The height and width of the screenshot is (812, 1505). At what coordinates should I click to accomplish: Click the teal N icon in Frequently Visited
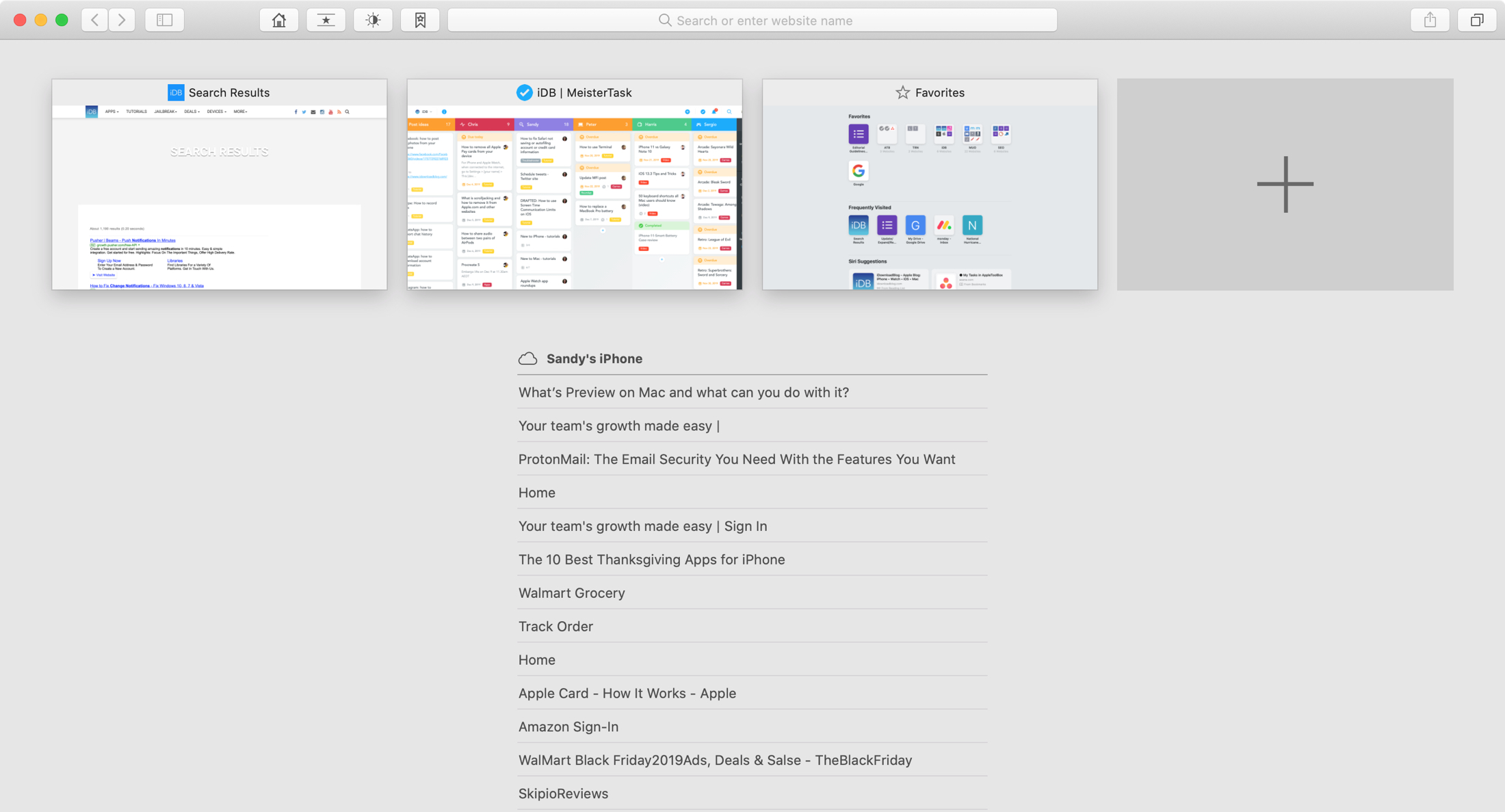(972, 225)
